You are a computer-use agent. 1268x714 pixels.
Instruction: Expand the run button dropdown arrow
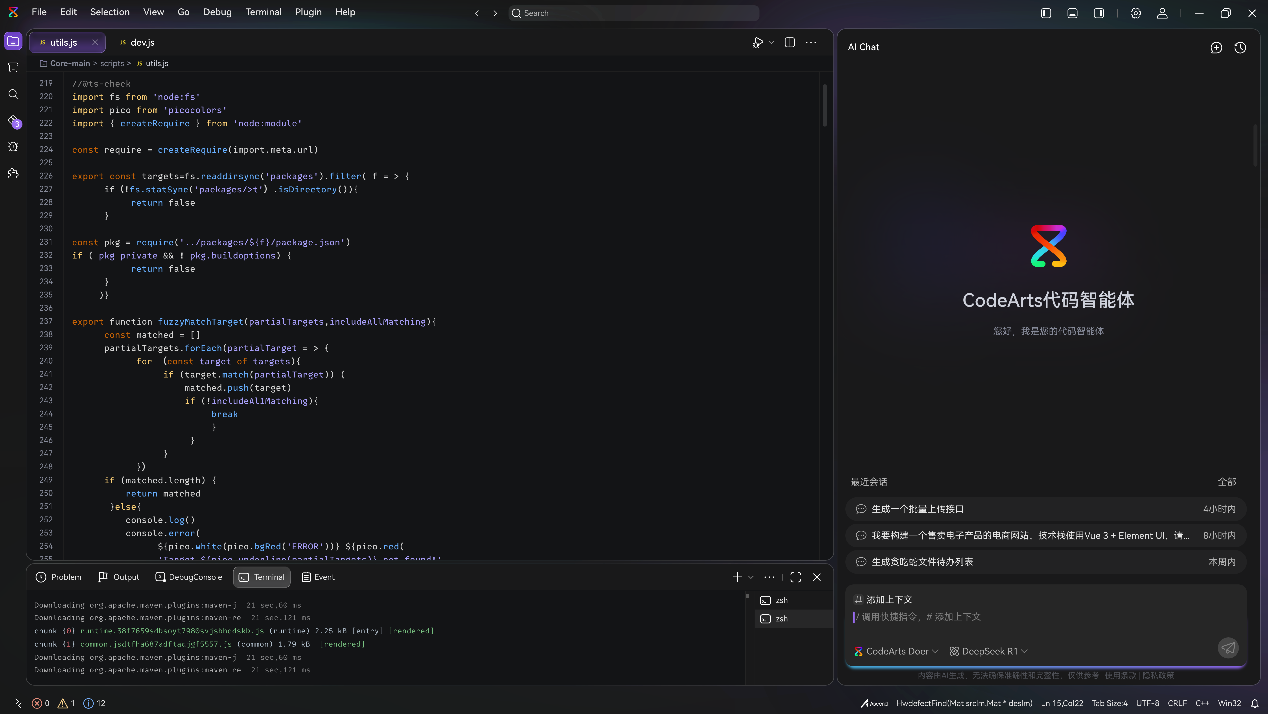772,43
